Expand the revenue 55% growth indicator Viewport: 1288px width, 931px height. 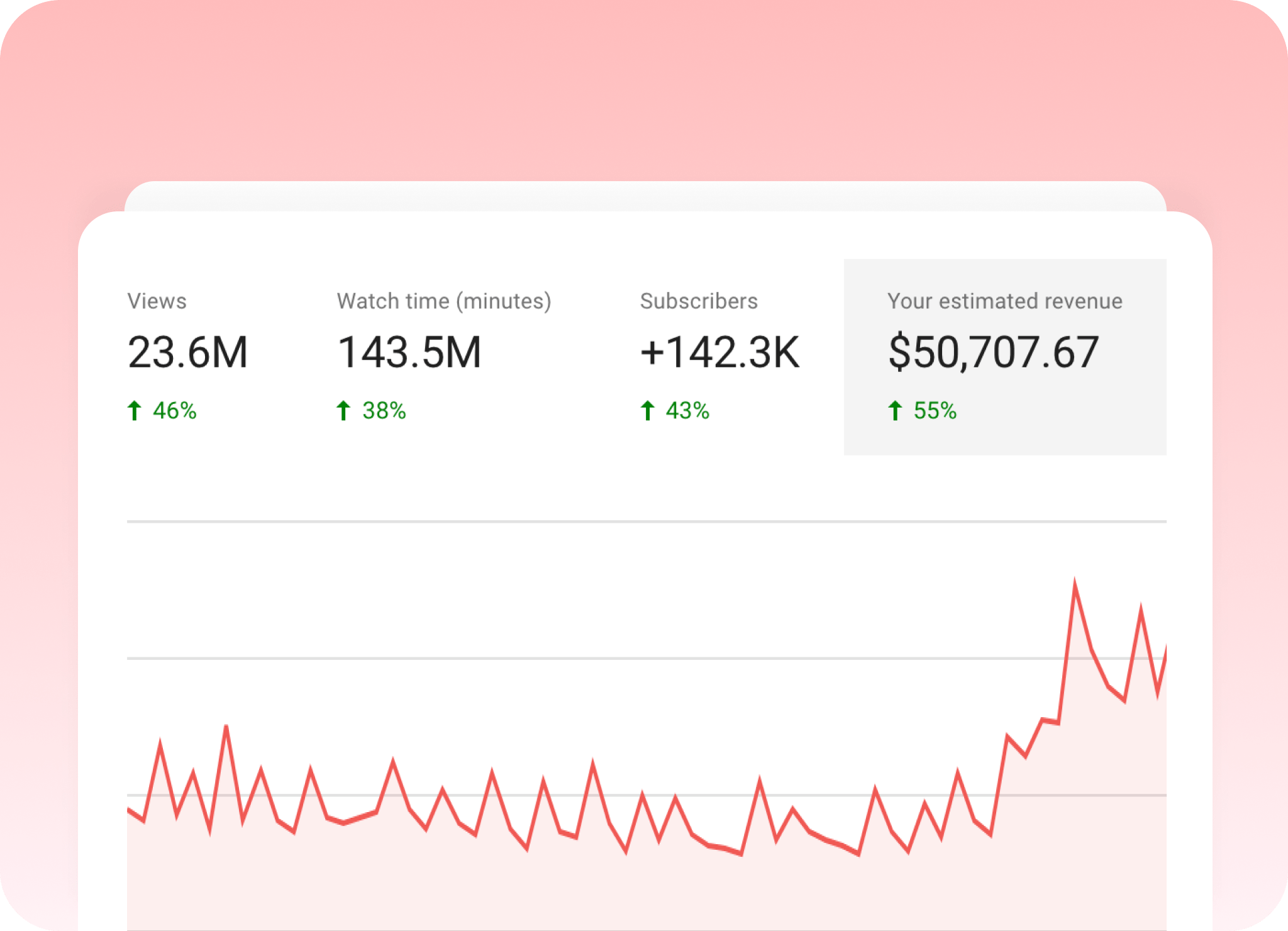[x=934, y=410]
